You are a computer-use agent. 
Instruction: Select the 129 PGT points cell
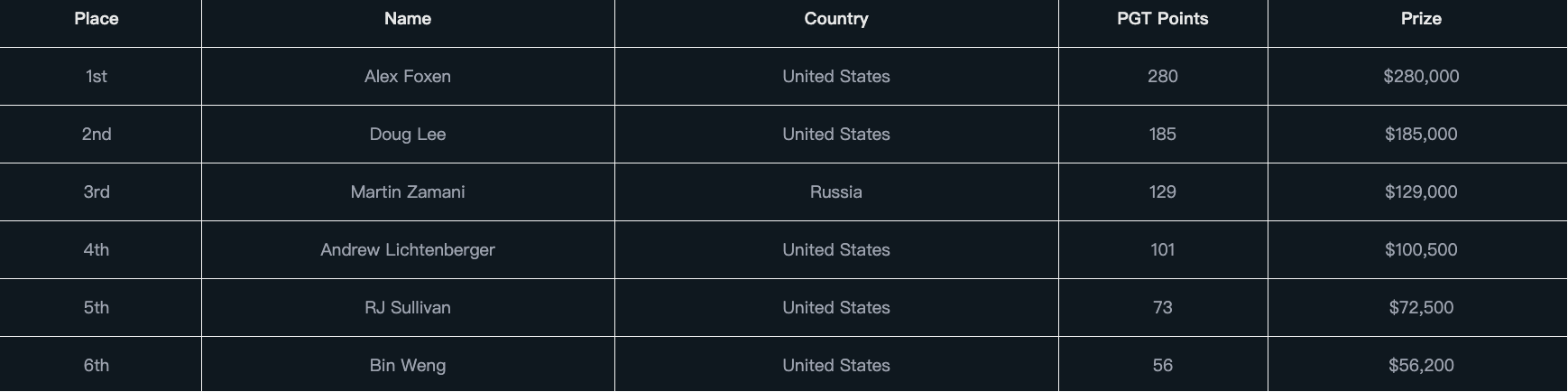point(1162,192)
